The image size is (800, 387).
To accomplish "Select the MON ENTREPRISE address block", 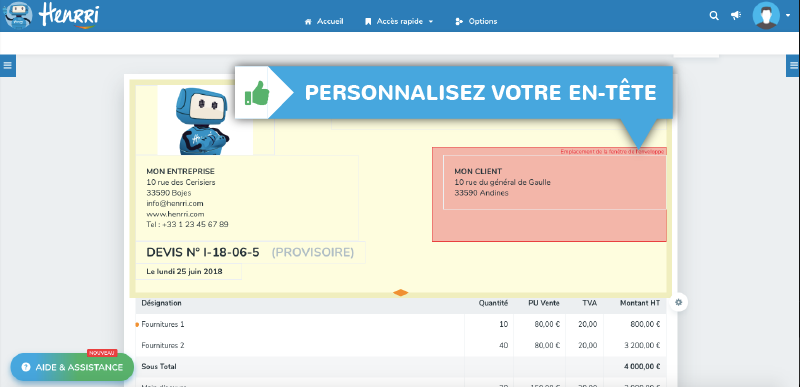I will click(247, 198).
